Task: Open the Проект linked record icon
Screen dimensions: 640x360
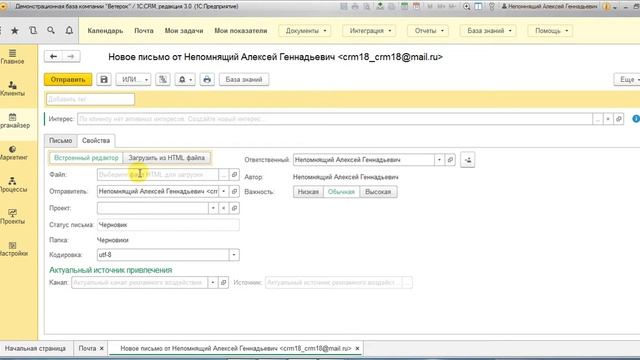Action: point(234,208)
